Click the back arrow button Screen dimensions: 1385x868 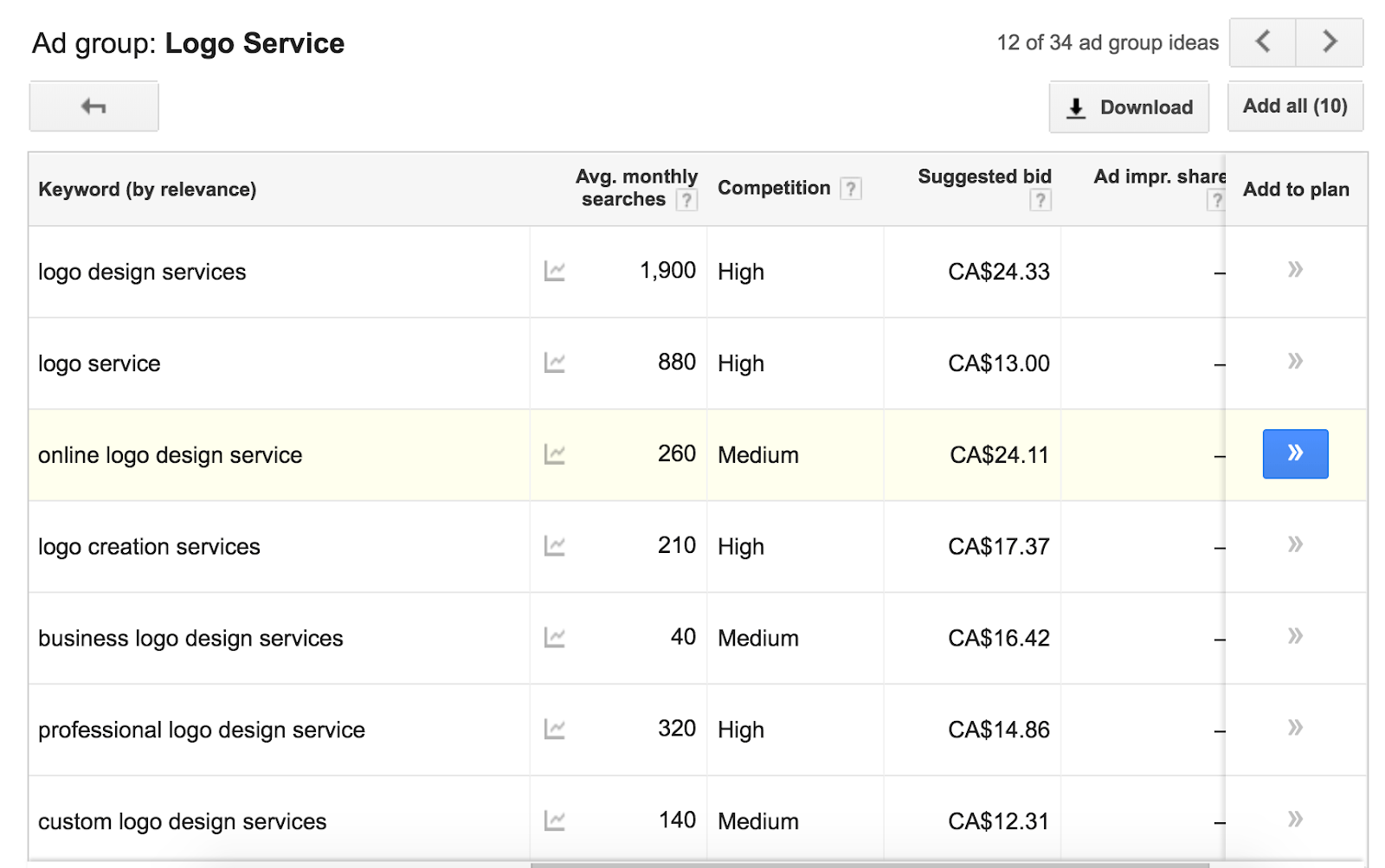point(93,106)
